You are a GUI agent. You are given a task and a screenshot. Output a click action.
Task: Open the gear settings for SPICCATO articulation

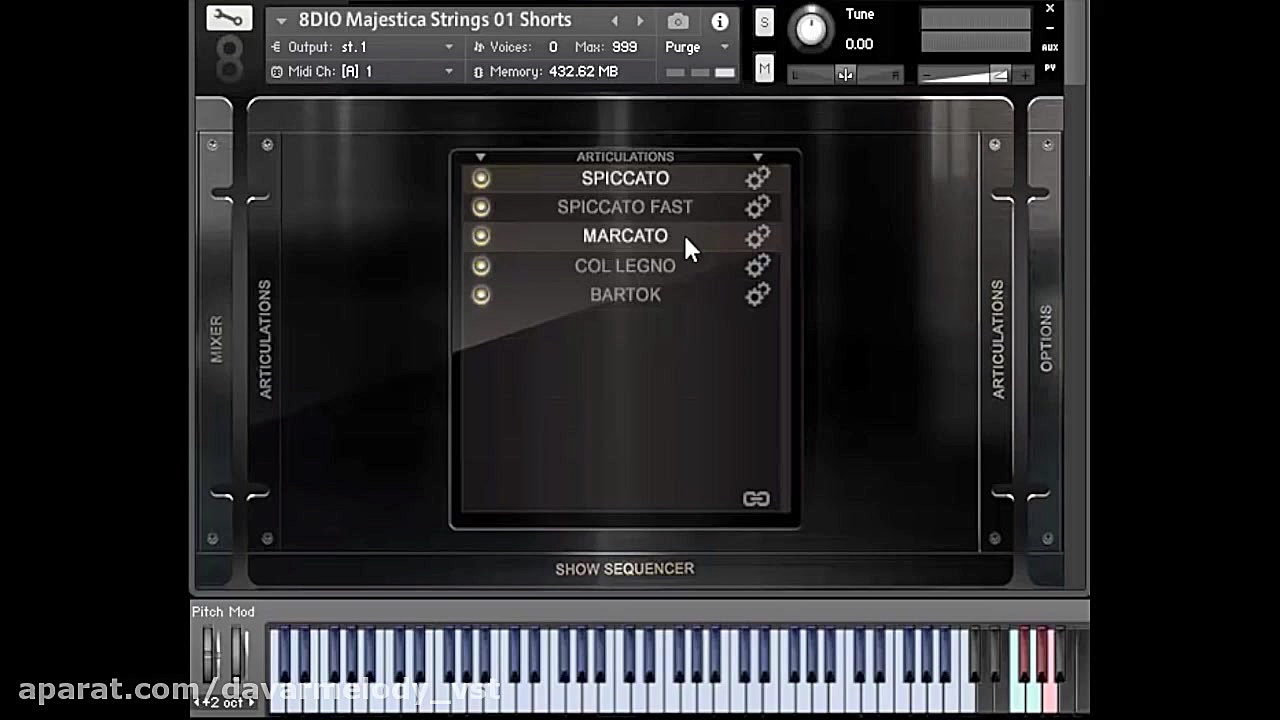click(757, 177)
